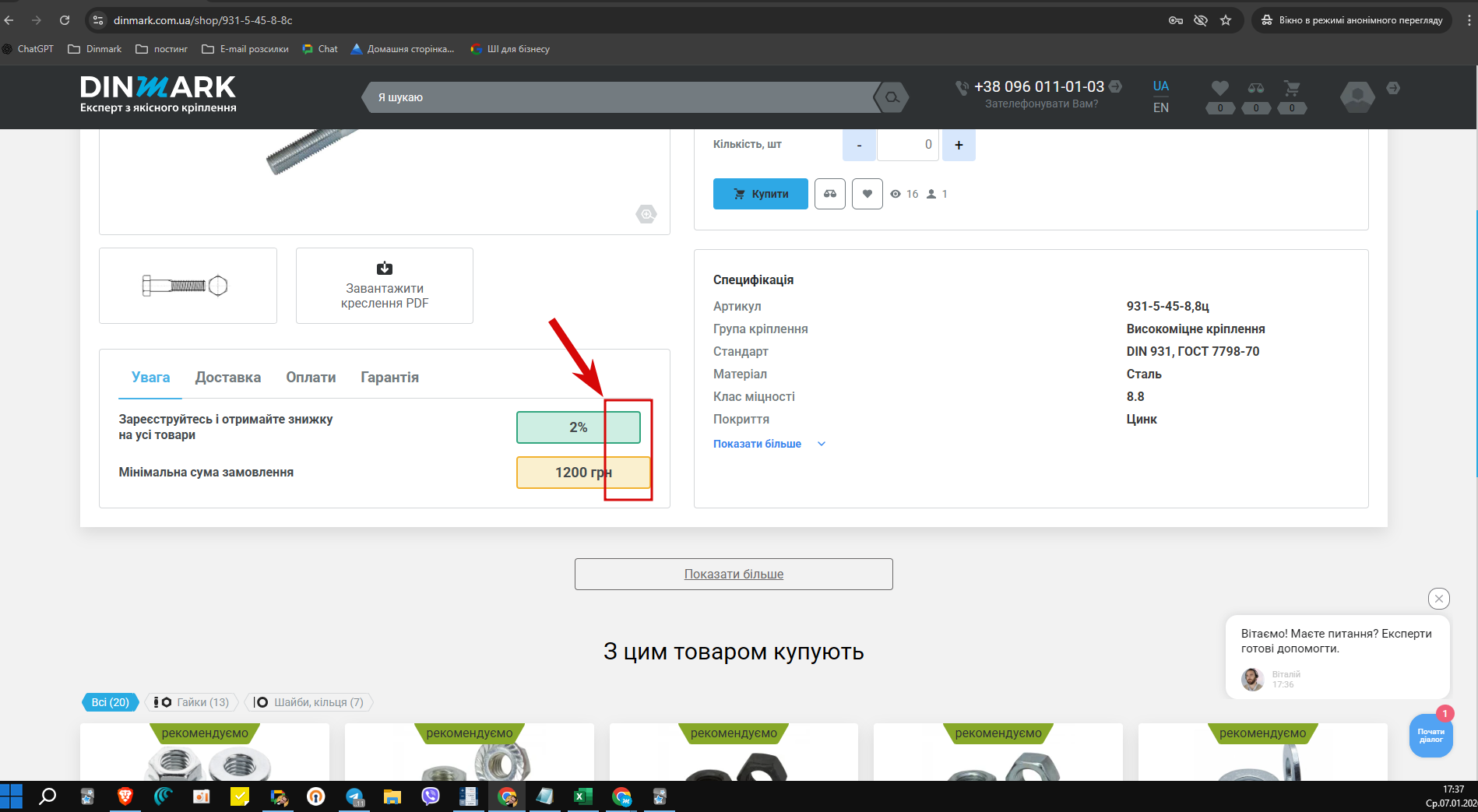
Task: Click the Купити button
Action: click(x=761, y=194)
